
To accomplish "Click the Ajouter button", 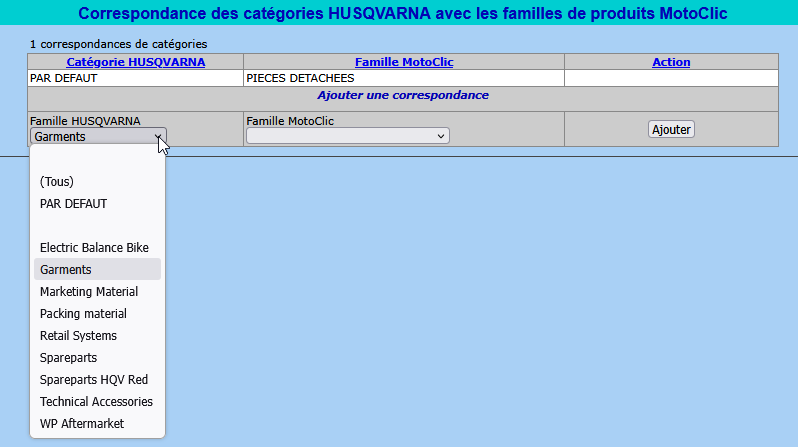I will click(x=671, y=129).
